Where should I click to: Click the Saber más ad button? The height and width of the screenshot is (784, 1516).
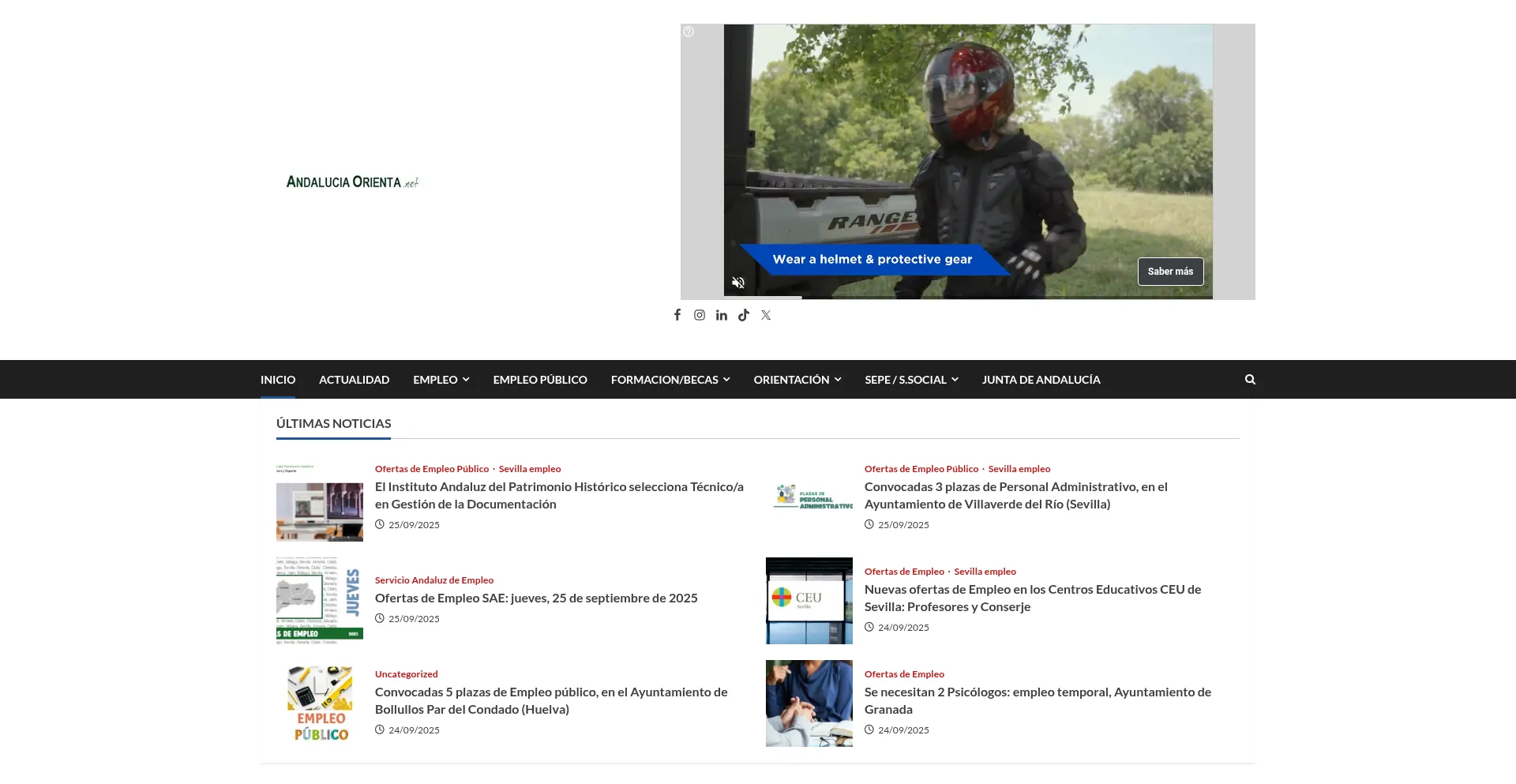(x=1170, y=272)
